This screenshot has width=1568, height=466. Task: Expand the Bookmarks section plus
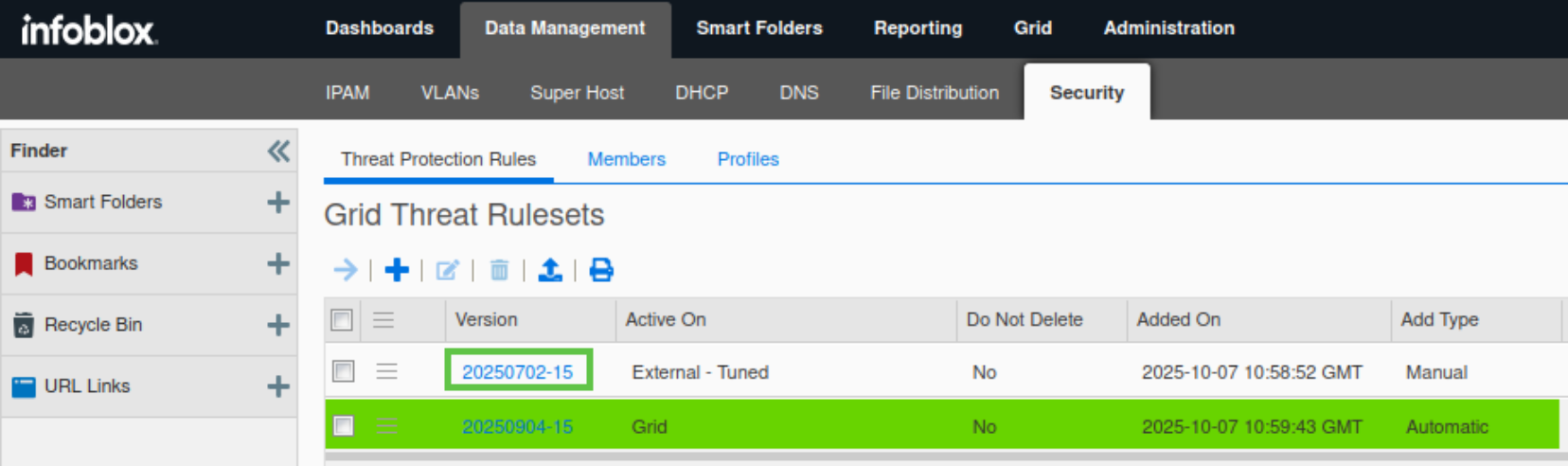click(x=278, y=263)
